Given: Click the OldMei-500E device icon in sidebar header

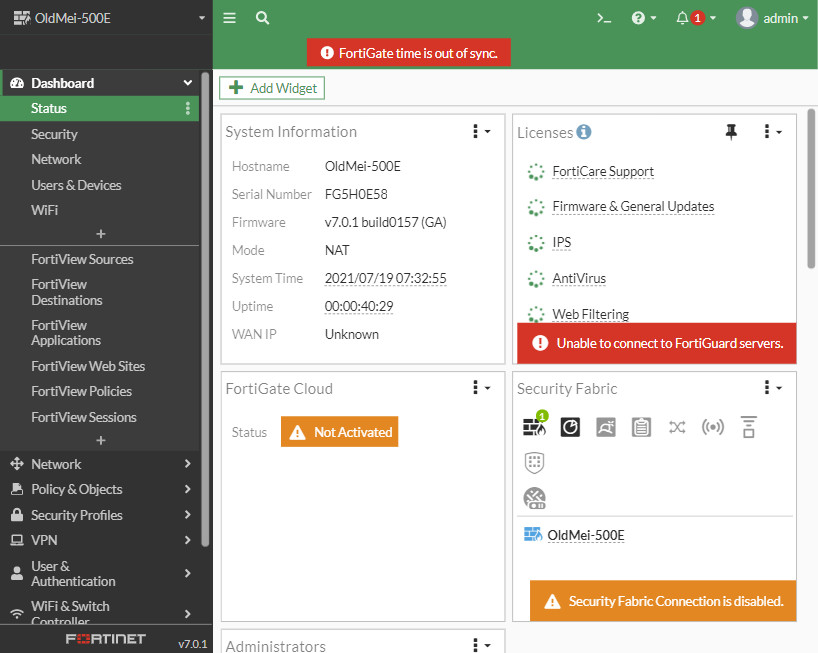Looking at the screenshot, I should pyautogui.click(x=21, y=18).
